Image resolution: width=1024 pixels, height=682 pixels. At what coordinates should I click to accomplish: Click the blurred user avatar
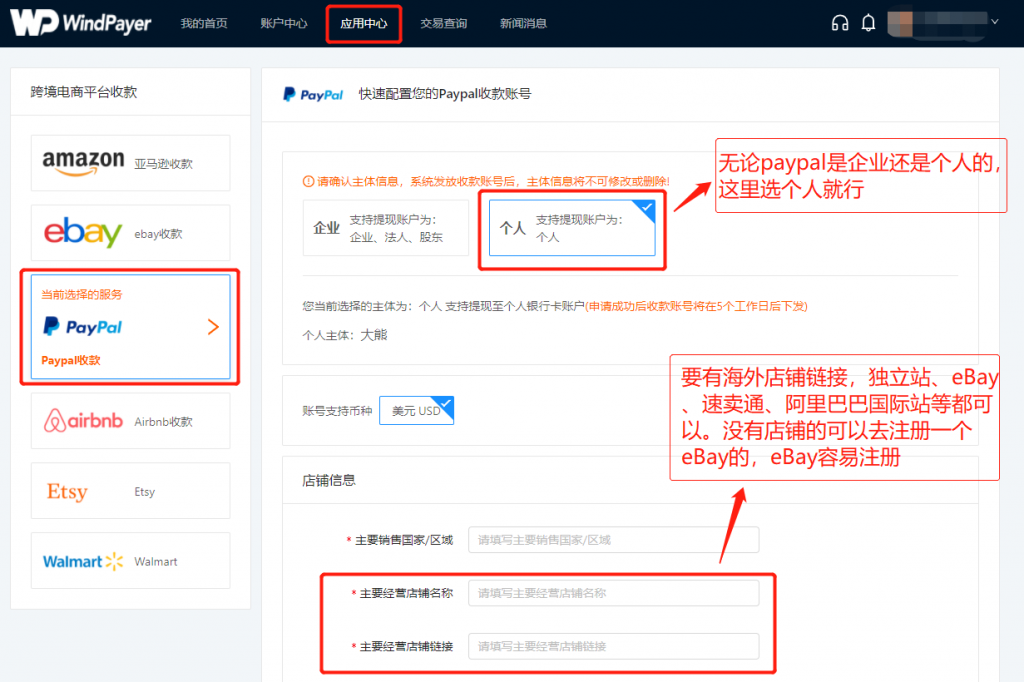tap(900, 24)
